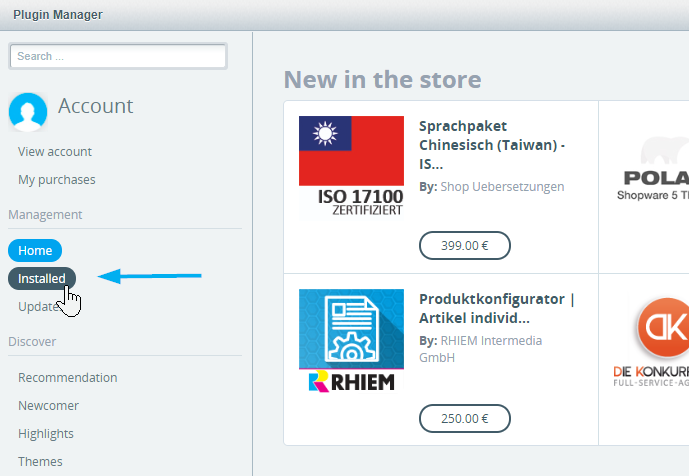Select the Home menu item
Screen dimensions: 689x476
35,251
